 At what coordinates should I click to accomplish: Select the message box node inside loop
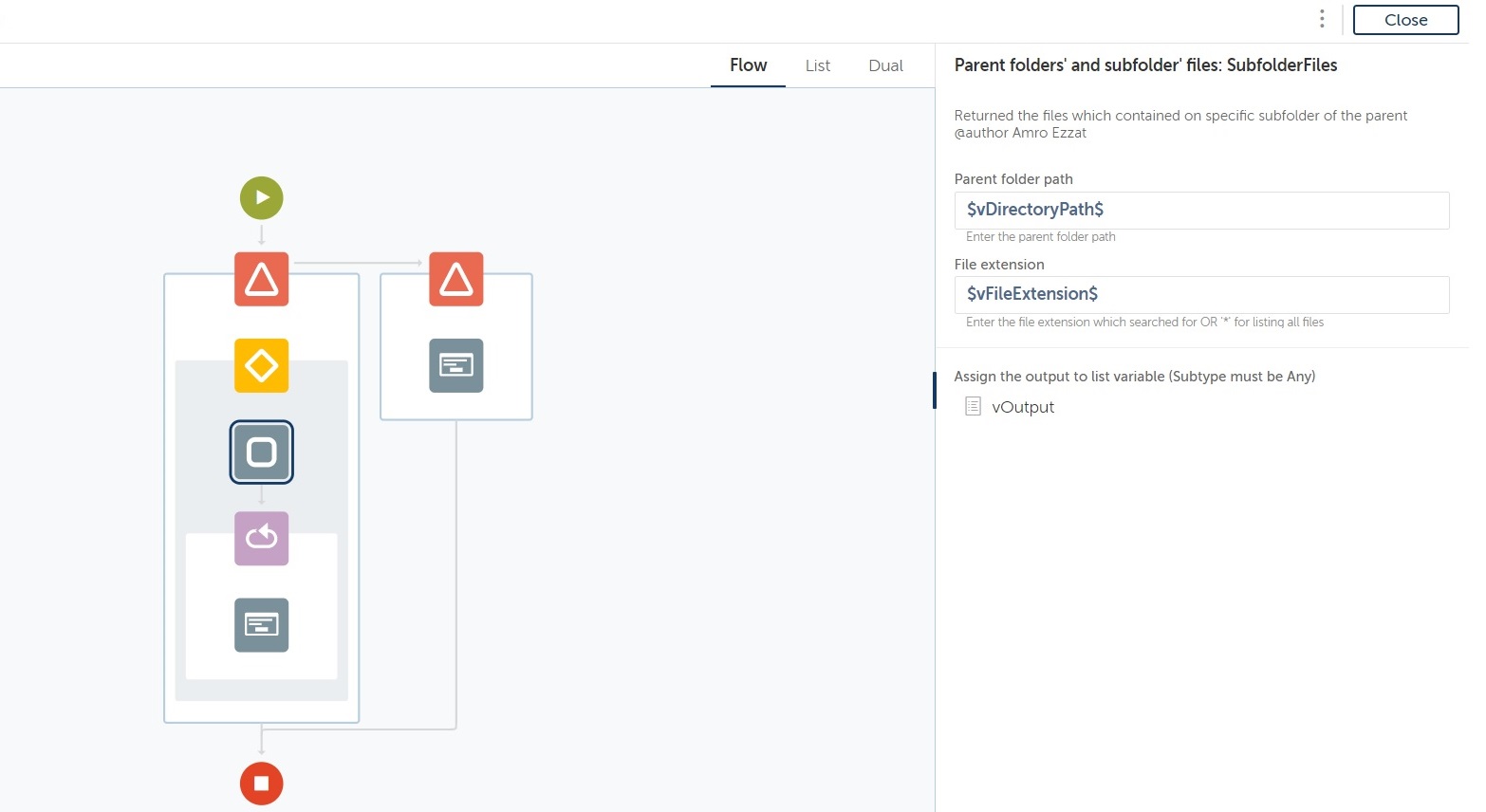point(262,625)
